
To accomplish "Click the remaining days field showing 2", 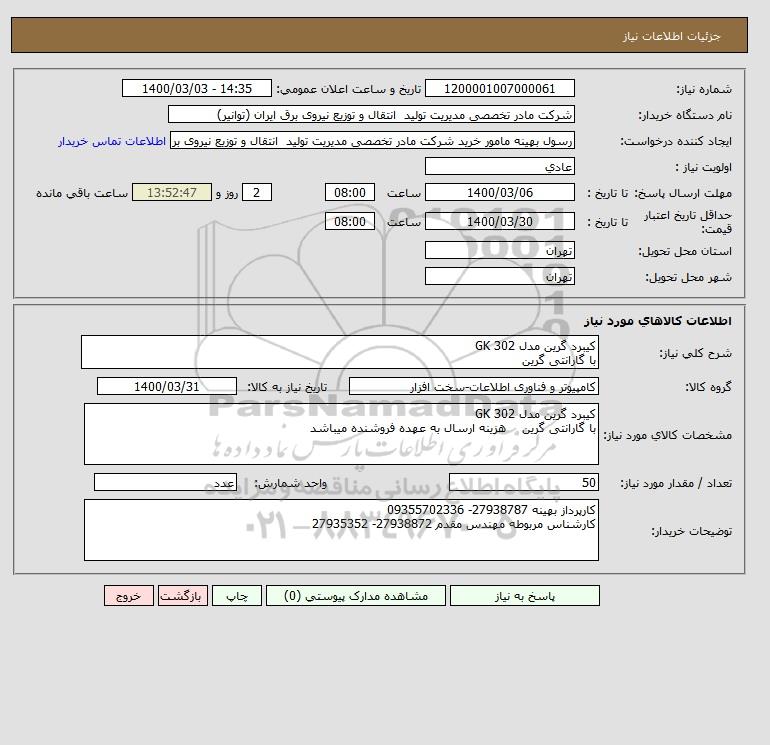I will coord(256,193).
